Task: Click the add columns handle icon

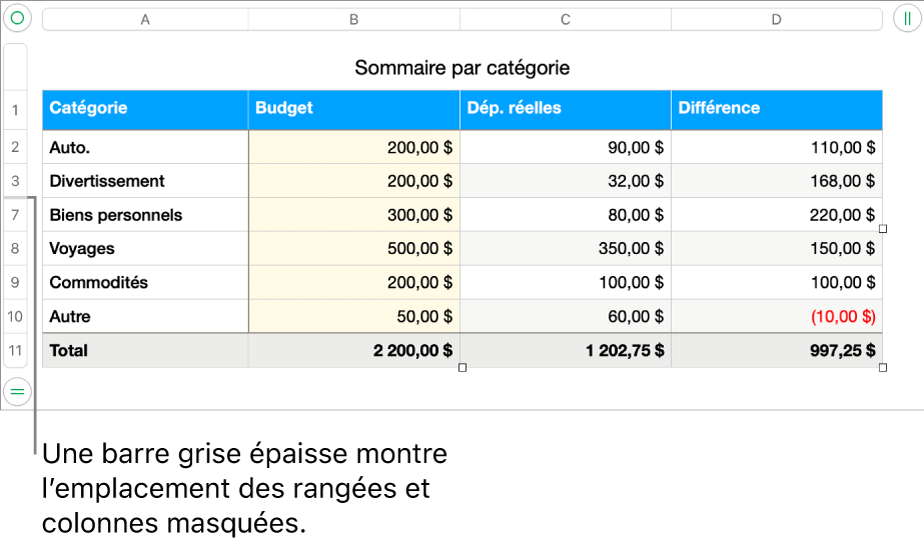Action: click(x=906, y=18)
